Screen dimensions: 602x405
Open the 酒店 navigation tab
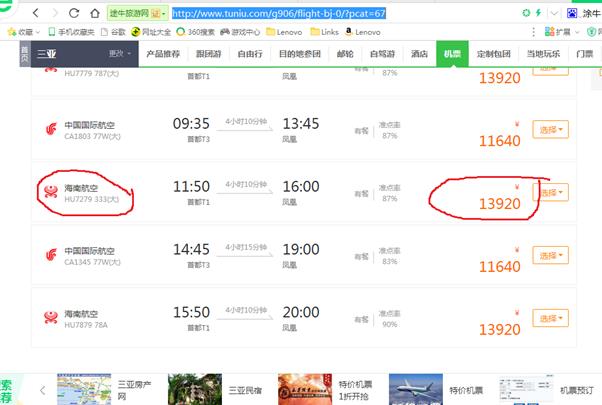point(419,54)
